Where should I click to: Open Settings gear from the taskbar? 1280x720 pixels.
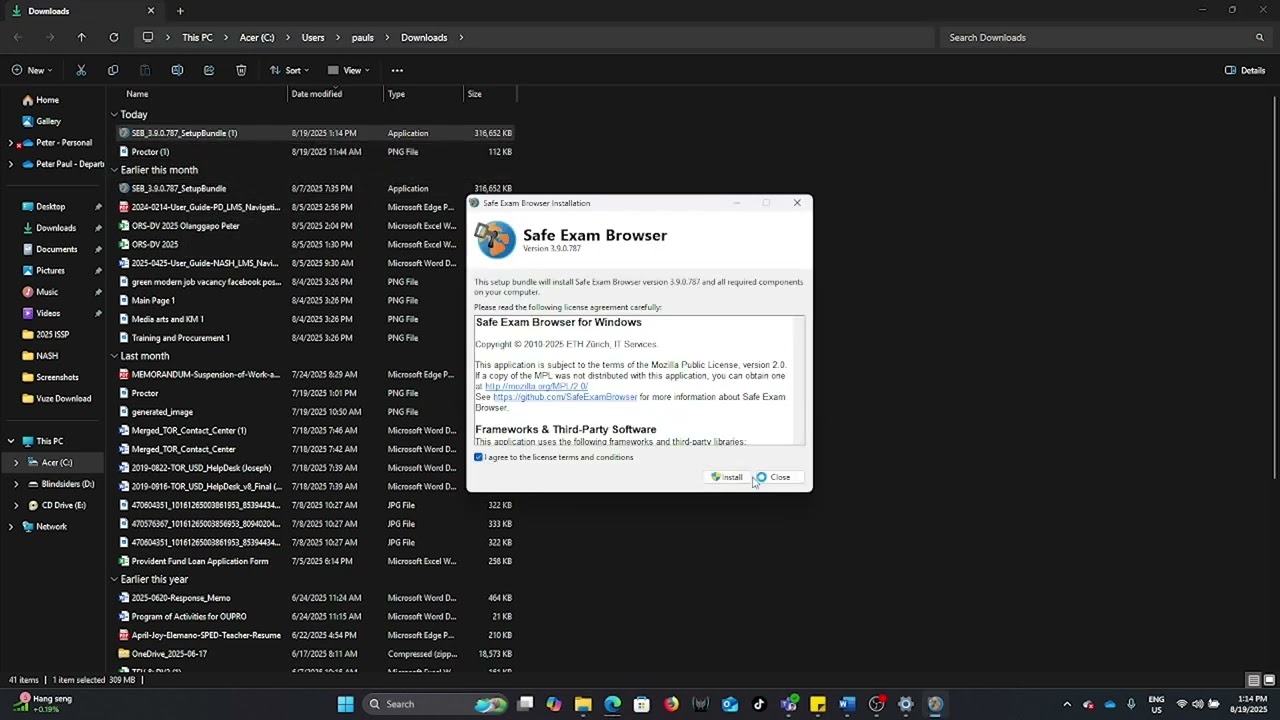[x=906, y=704]
